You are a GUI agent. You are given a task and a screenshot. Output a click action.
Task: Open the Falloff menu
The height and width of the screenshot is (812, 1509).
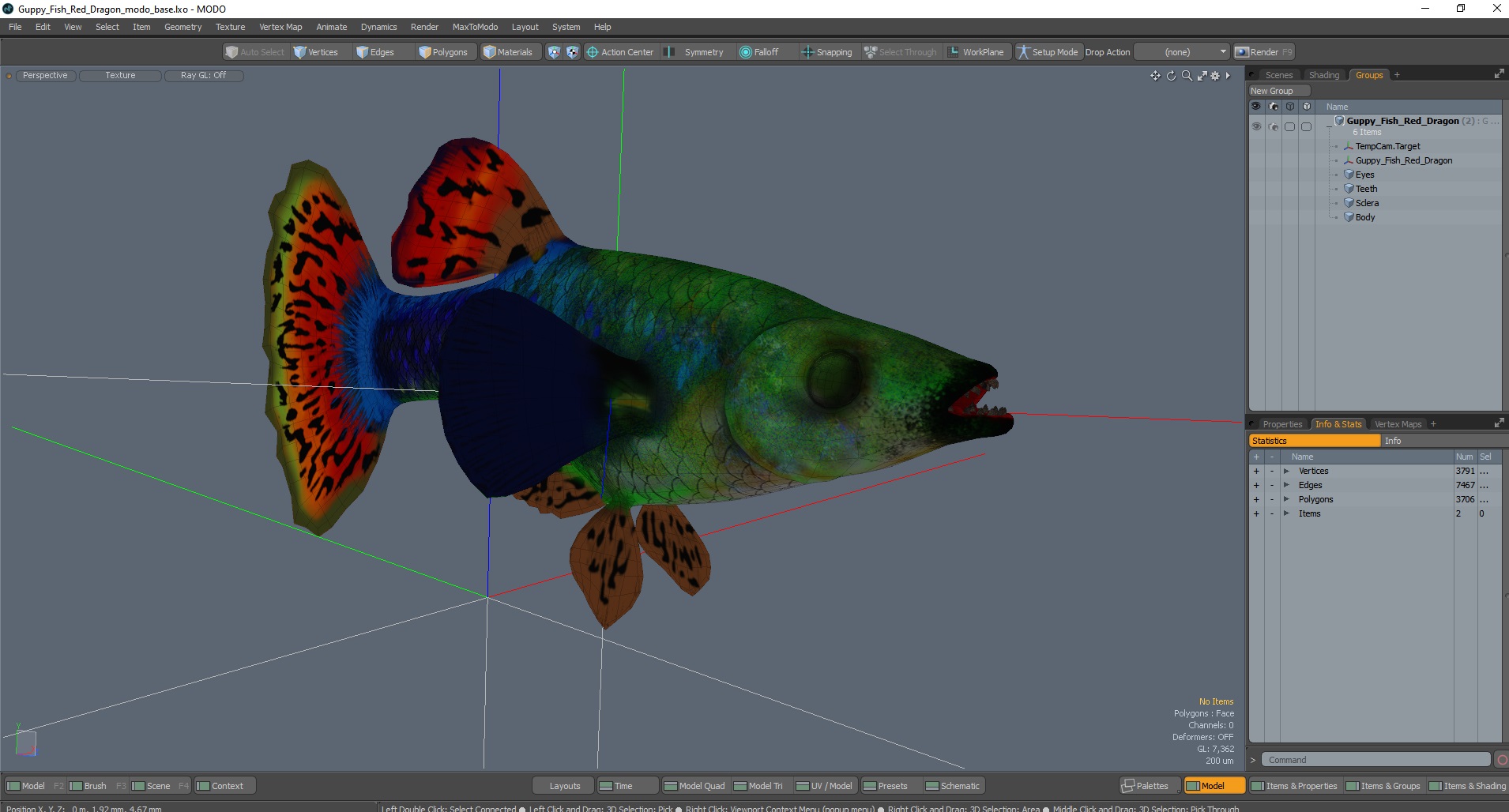click(x=759, y=52)
